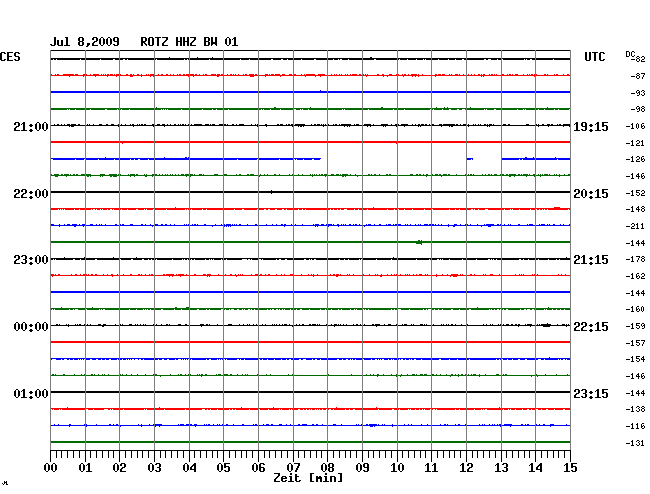
Task: Select the DC offset value -121
Action: coord(635,143)
